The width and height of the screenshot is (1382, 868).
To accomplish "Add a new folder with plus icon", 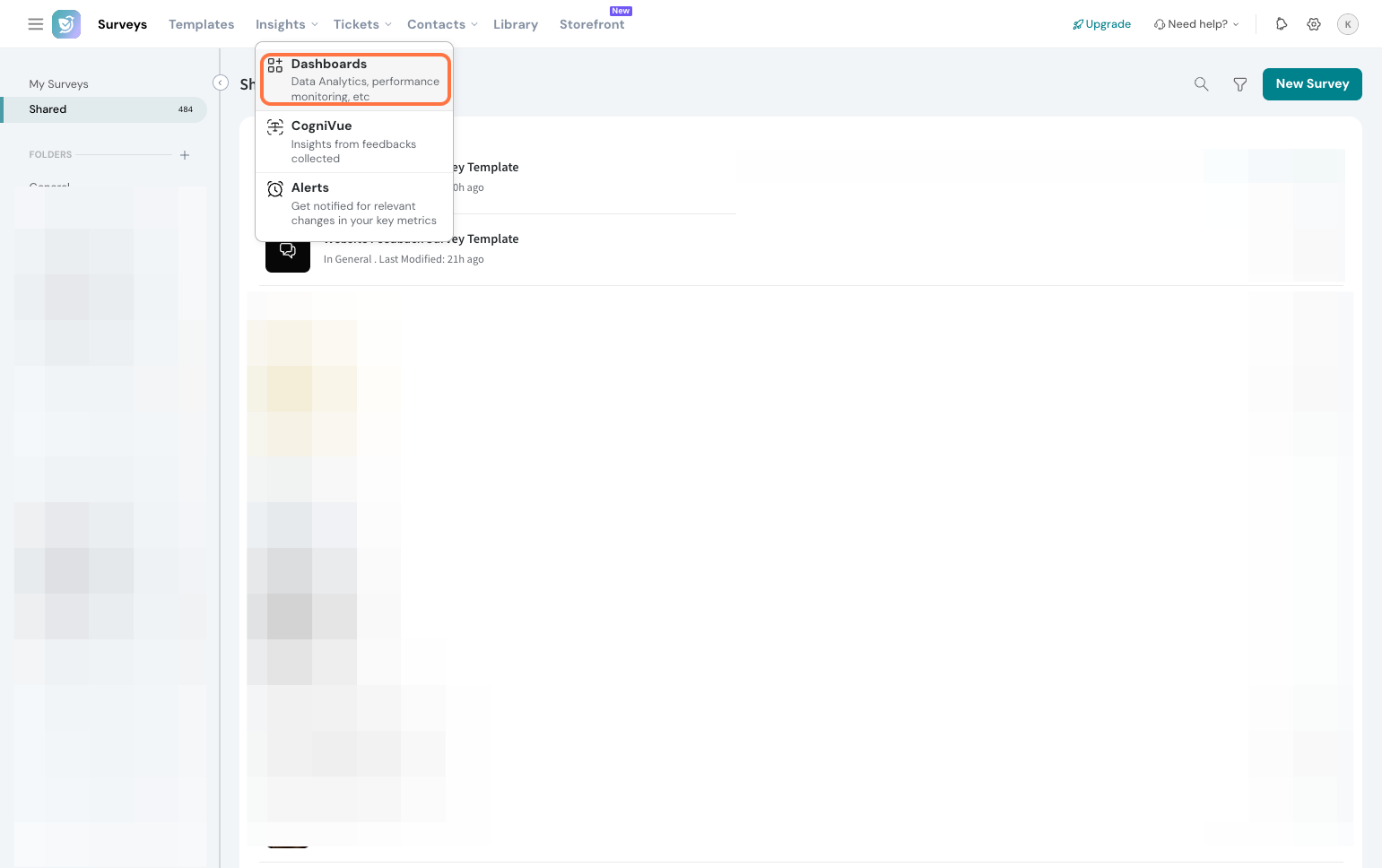I will click(x=185, y=155).
